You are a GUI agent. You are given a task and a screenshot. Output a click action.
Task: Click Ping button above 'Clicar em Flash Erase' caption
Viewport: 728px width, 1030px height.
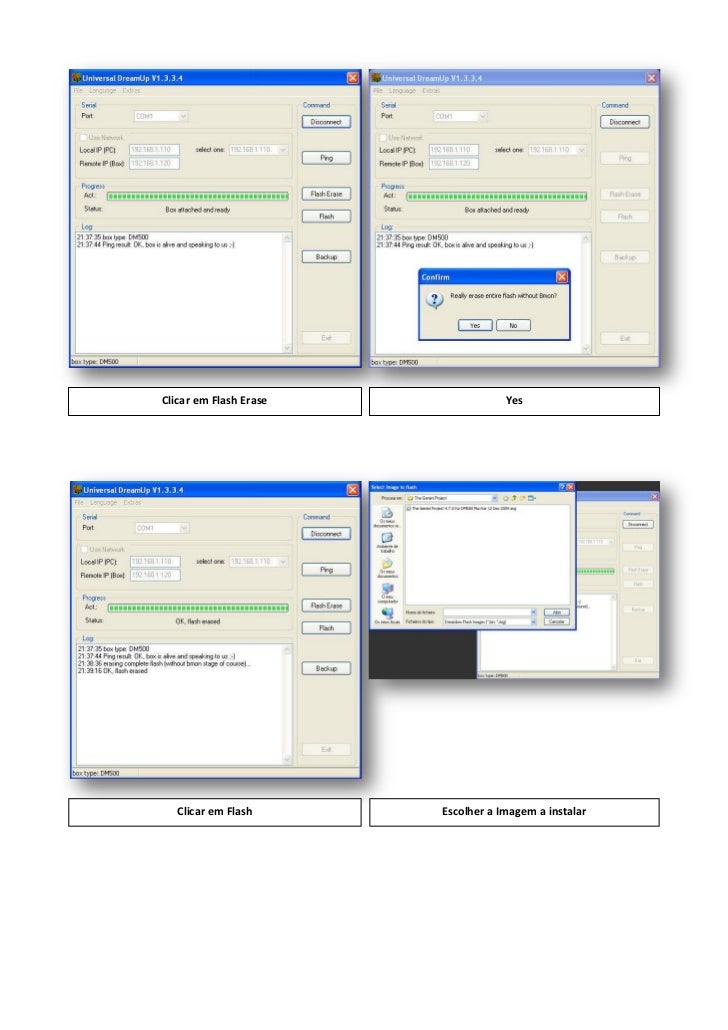coord(327,158)
